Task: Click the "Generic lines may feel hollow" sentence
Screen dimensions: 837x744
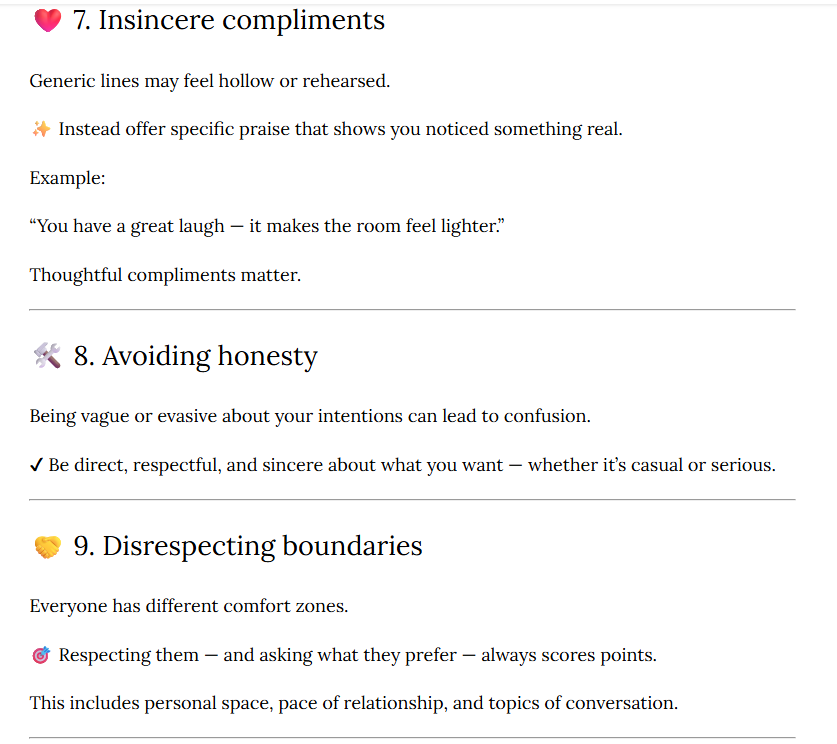Action: pyautogui.click(x=210, y=81)
